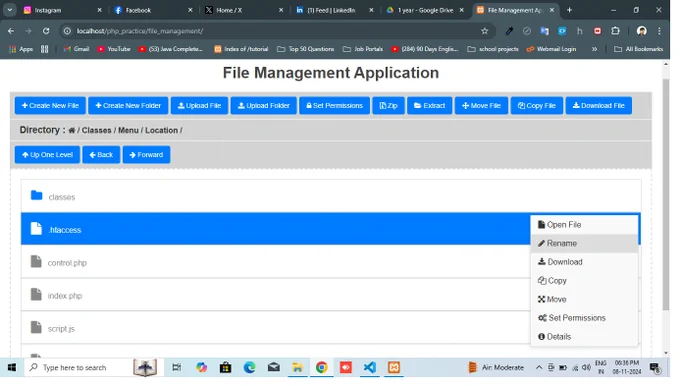Image resolution: width=680 pixels, height=386 pixels.
Task: Click the Create New Folder button
Action: click(x=128, y=106)
